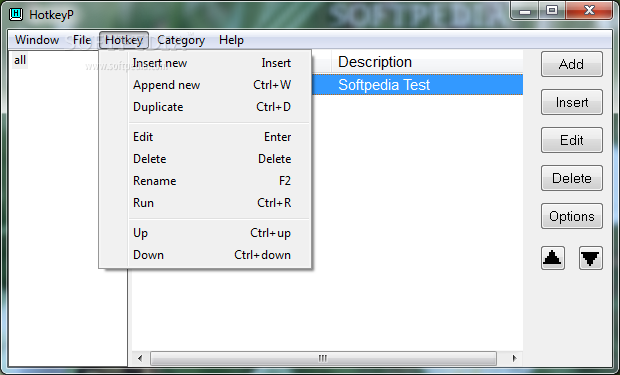Open the Category menu
620x375 pixels.
click(181, 40)
